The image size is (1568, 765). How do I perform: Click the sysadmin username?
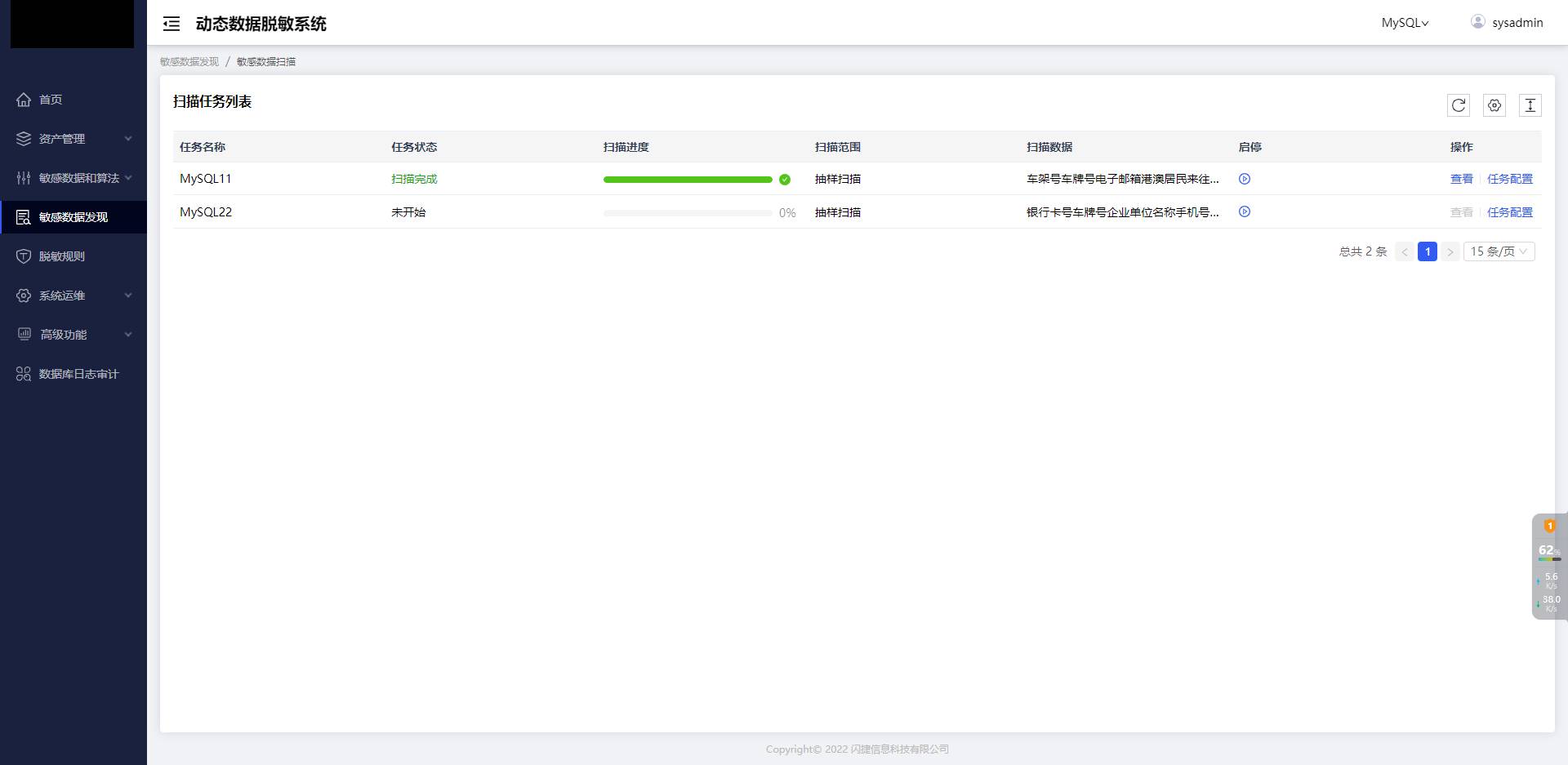coord(1517,23)
